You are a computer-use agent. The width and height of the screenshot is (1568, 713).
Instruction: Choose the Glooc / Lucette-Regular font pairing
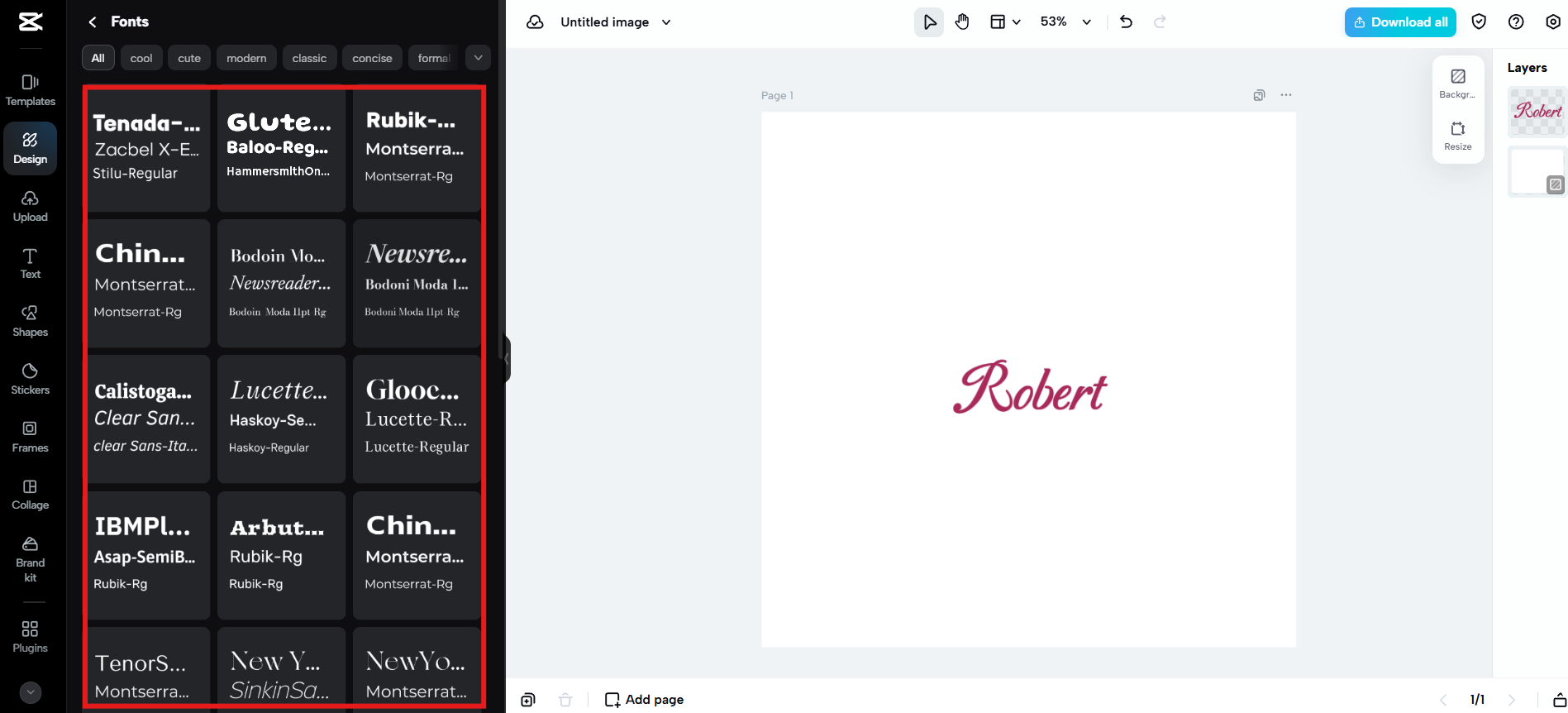[417, 419]
